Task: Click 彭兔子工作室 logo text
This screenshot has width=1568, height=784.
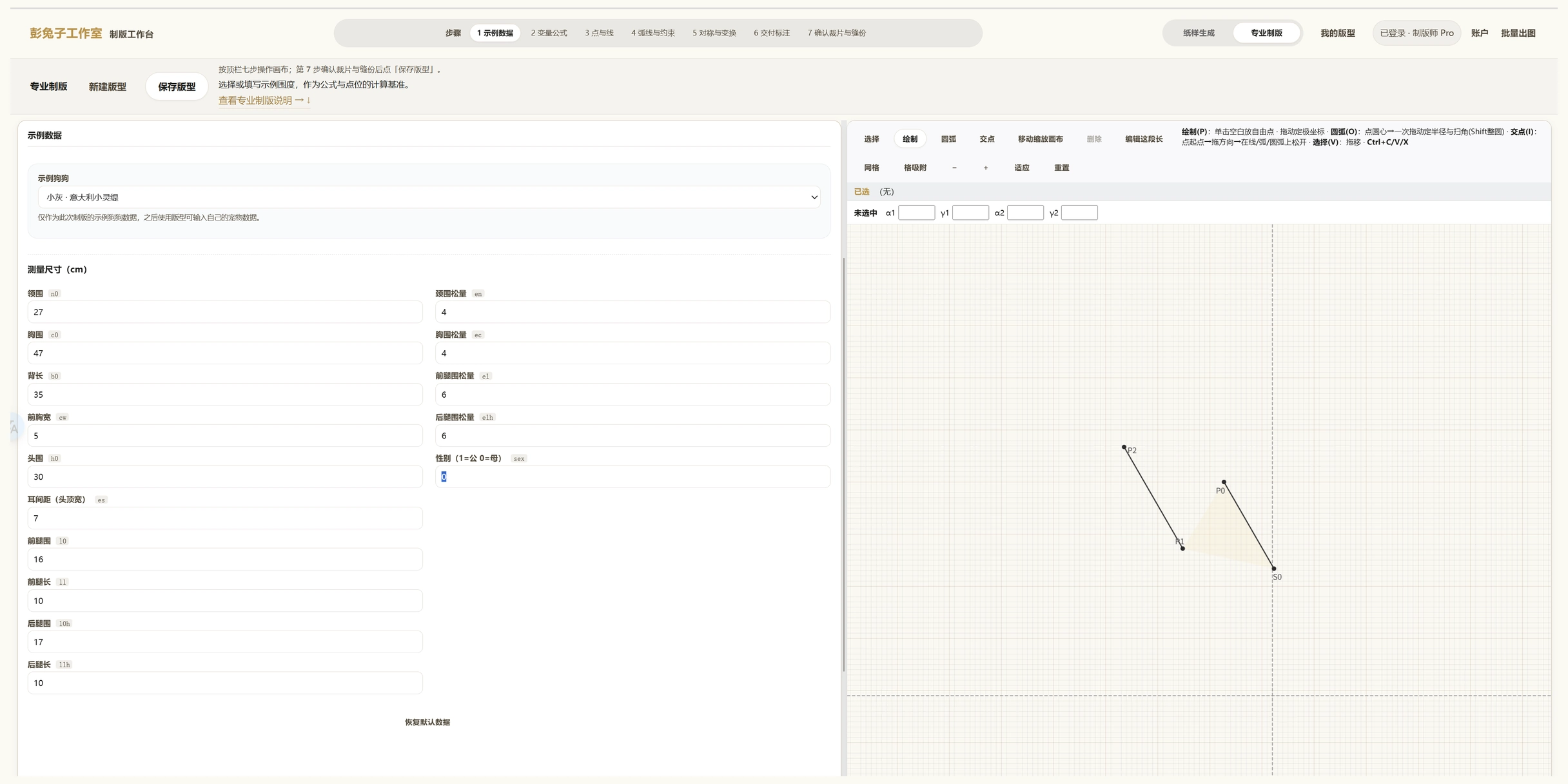Action: coord(66,33)
